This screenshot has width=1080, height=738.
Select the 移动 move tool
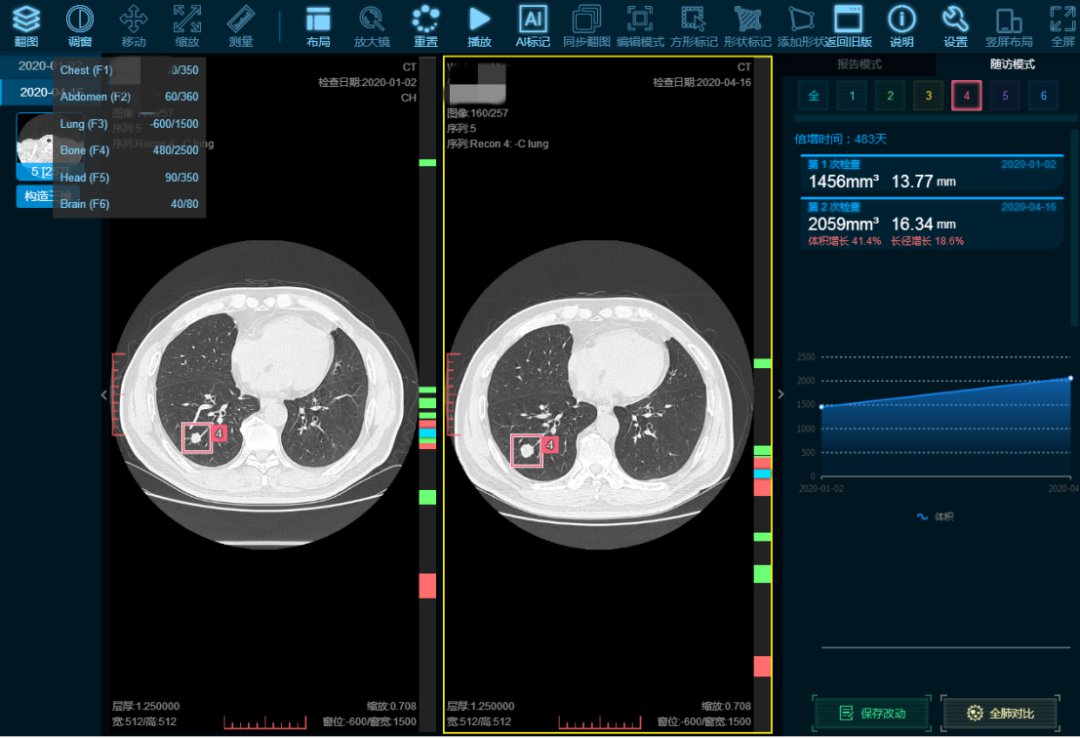click(134, 25)
